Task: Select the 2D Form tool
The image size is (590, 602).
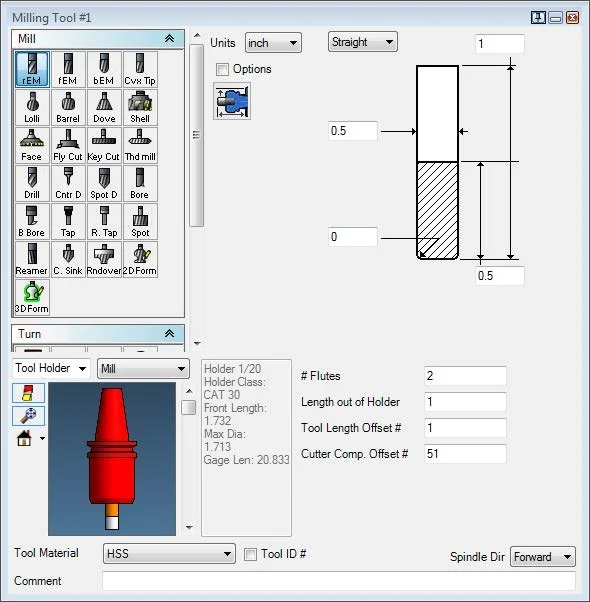Action: 140,260
